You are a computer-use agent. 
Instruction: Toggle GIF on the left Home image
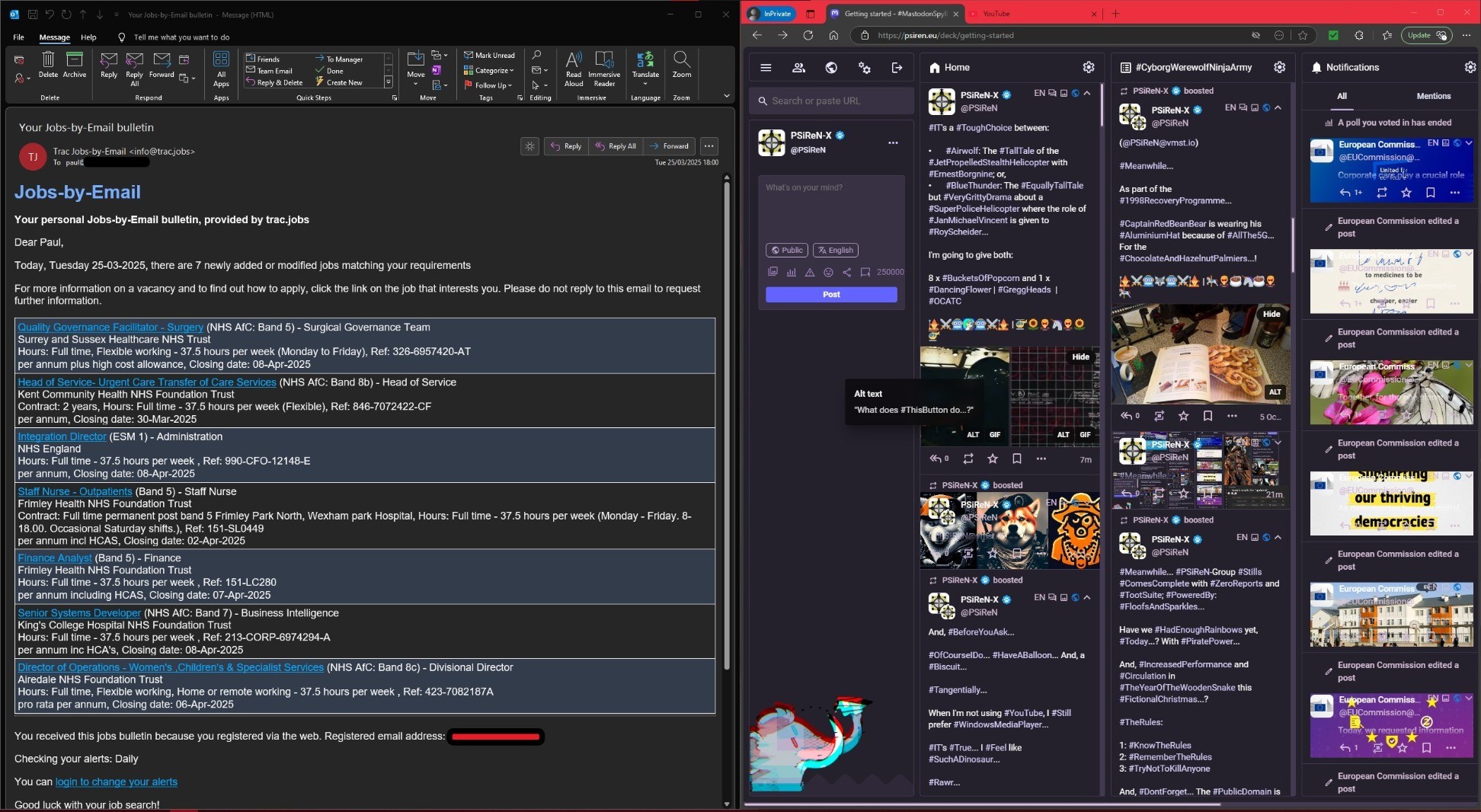click(x=994, y=434)
